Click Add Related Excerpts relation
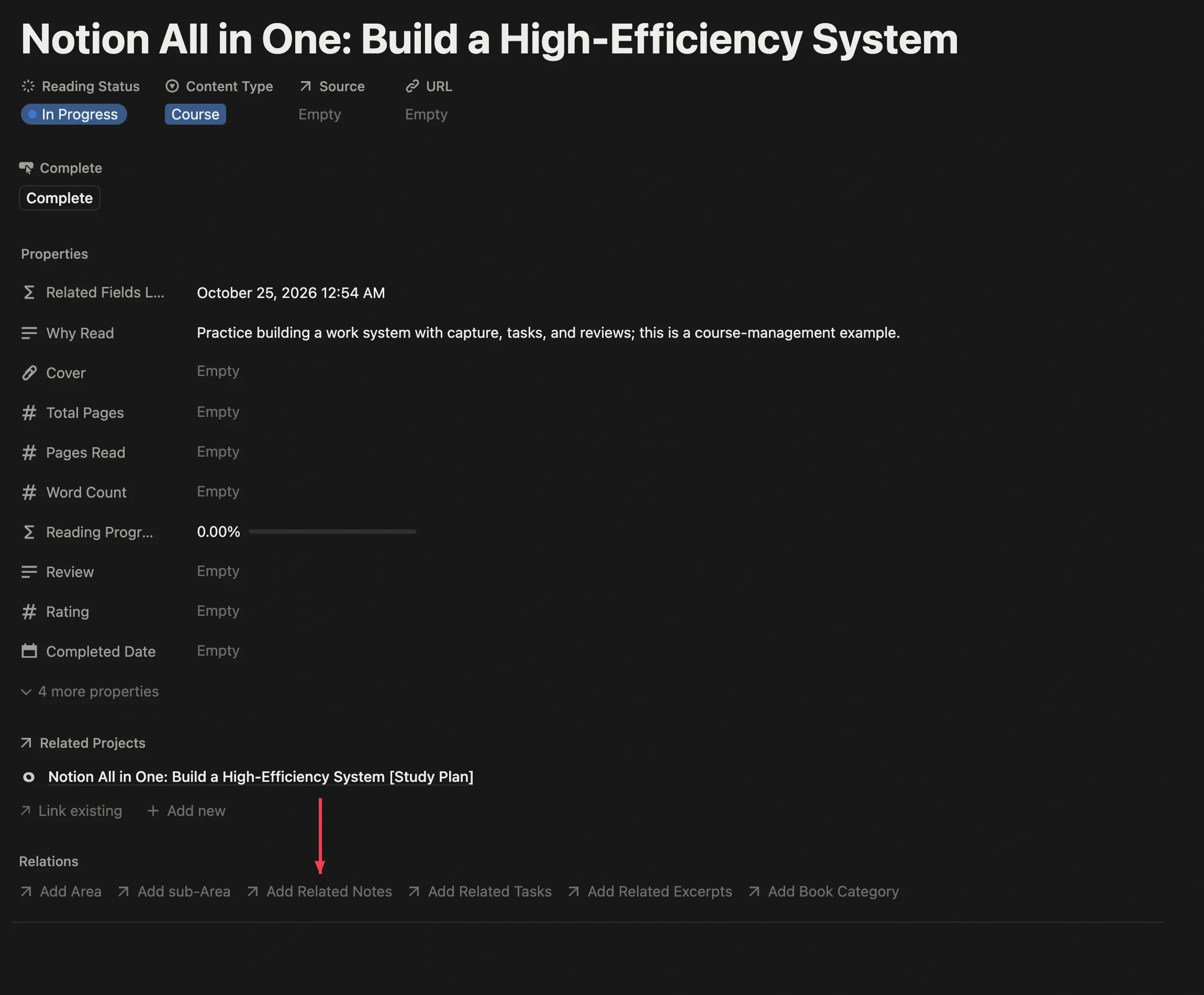This screenshot has width=1204, height=995. point(650,891)
